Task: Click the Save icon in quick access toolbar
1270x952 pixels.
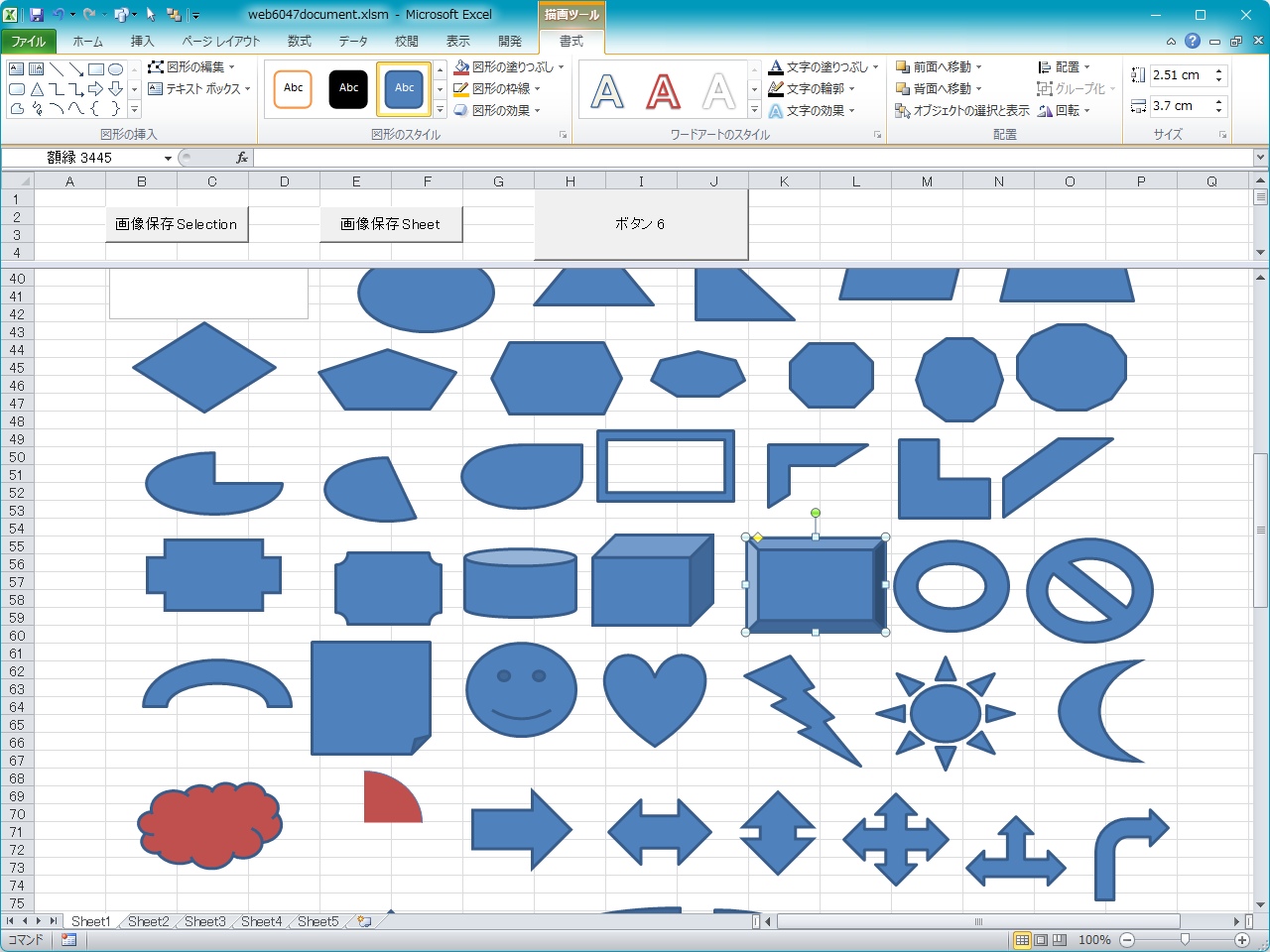Action: pos(37,15)
